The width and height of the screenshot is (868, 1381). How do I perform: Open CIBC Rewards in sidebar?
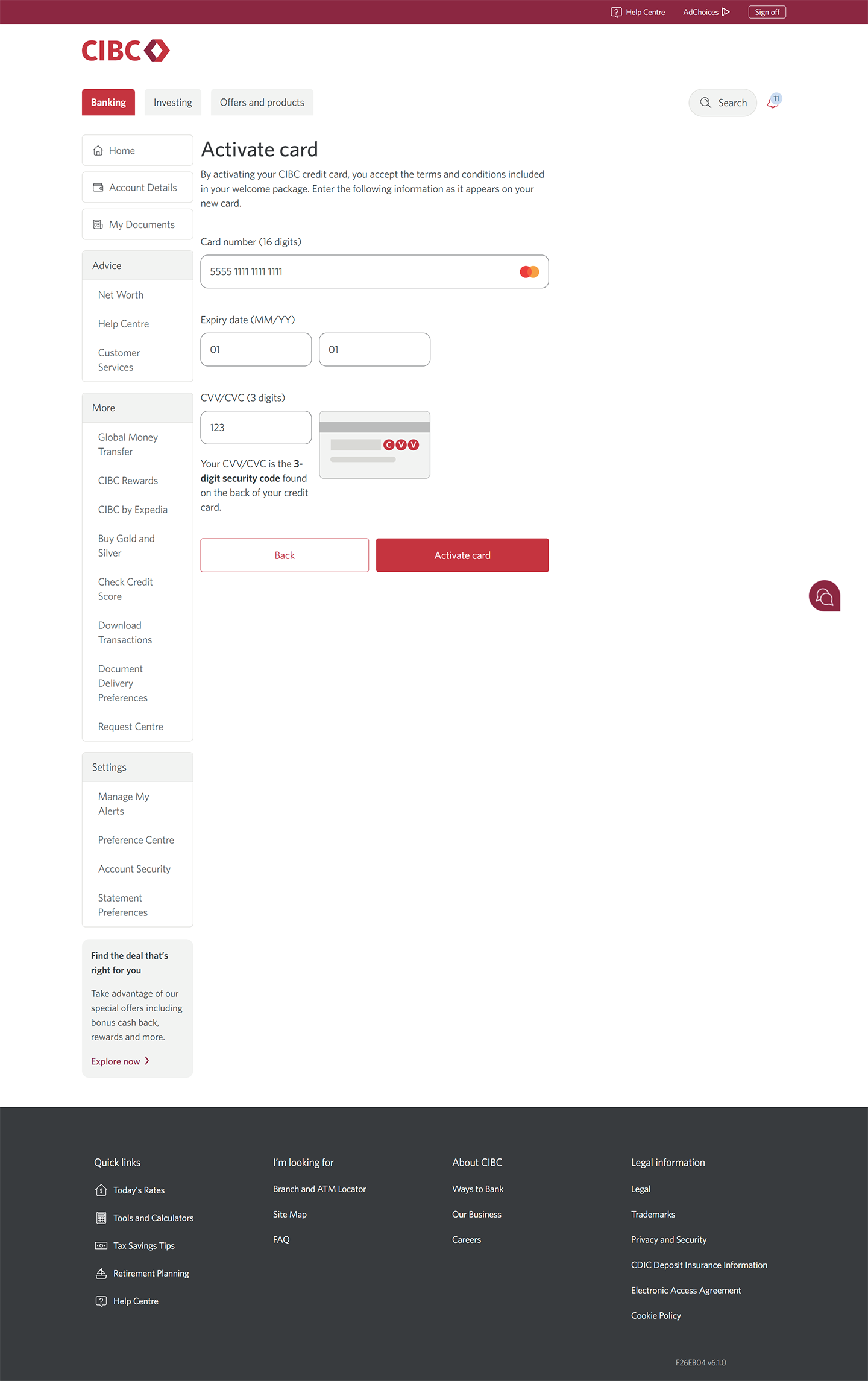click(x=128, y=481)
